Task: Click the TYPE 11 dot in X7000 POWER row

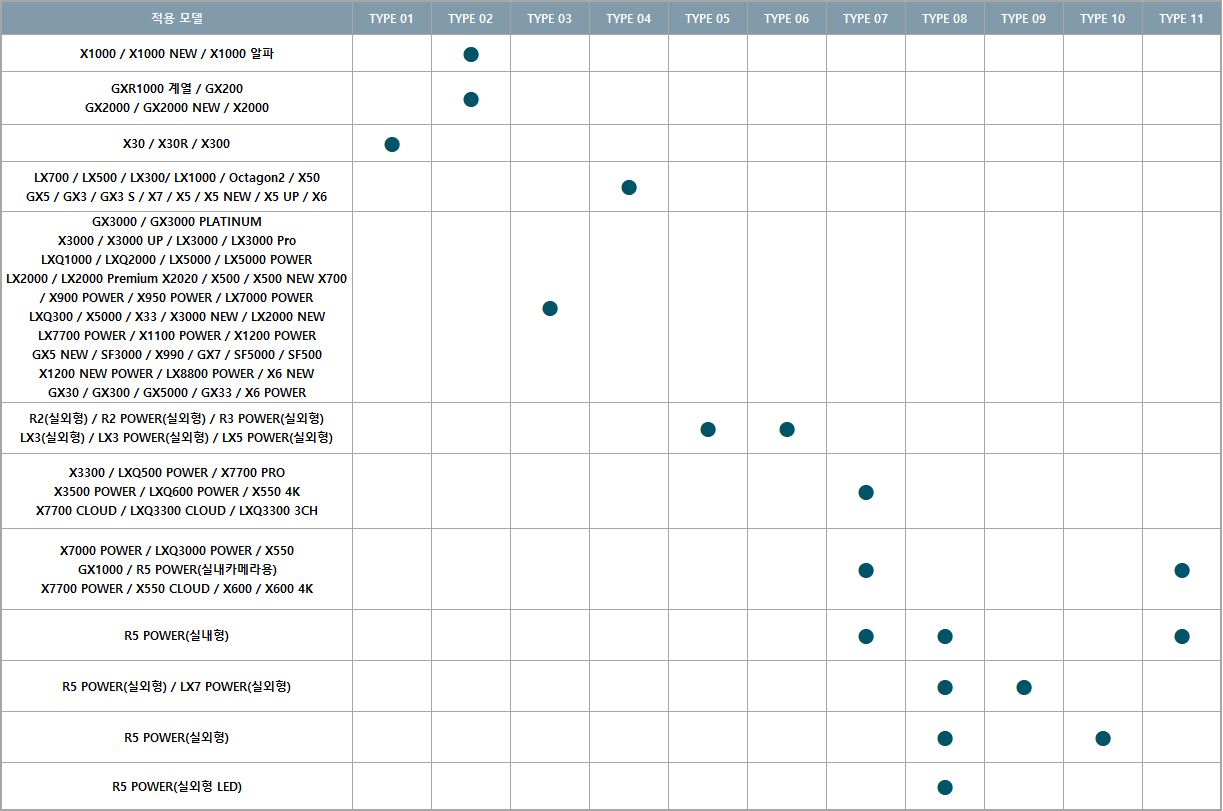Action: point(1182,570)
